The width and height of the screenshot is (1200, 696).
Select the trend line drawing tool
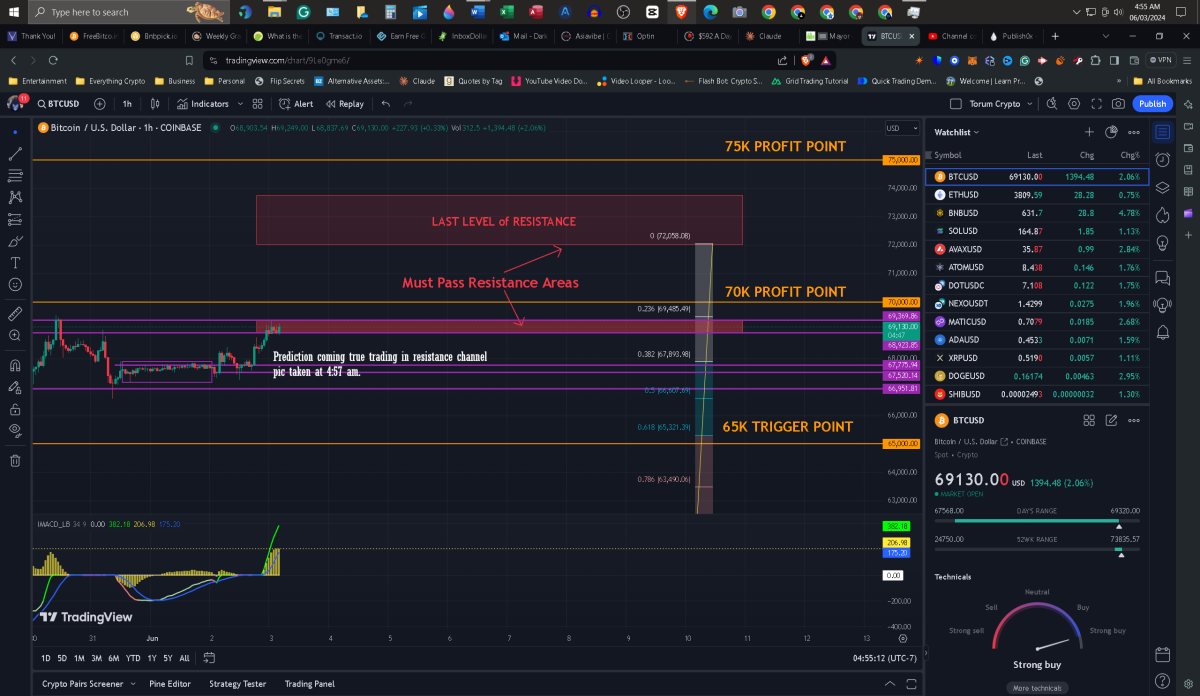[x=15, y=154]
